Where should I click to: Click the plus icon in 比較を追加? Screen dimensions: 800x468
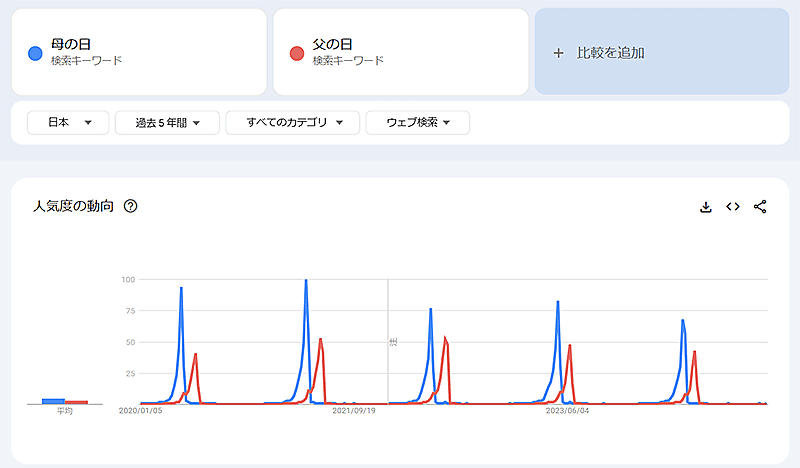(x=558, y=52)
